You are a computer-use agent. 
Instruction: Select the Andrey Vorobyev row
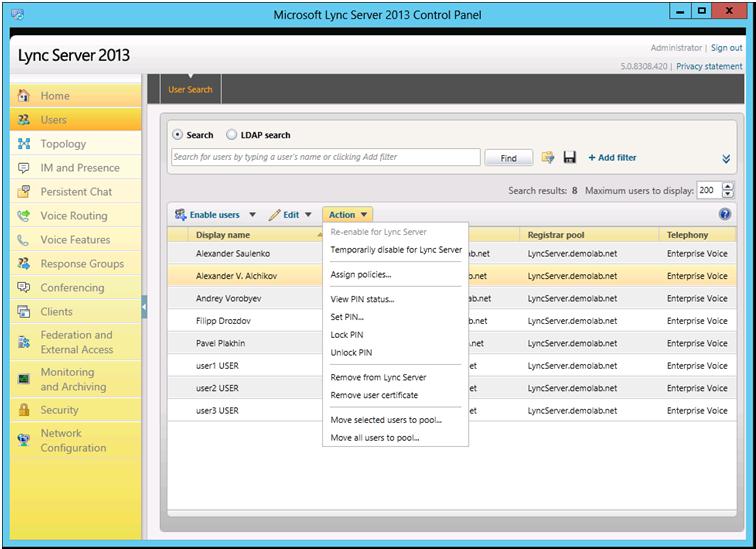(x=452, y=298)
